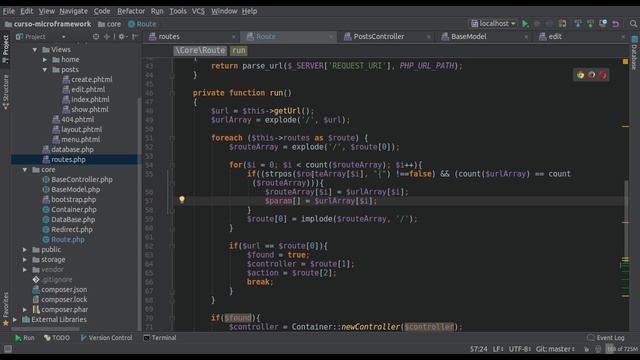Open the Structure tool window stripe
The width and height of the screenshot is (640, 360).
click(x=5, y=93)
